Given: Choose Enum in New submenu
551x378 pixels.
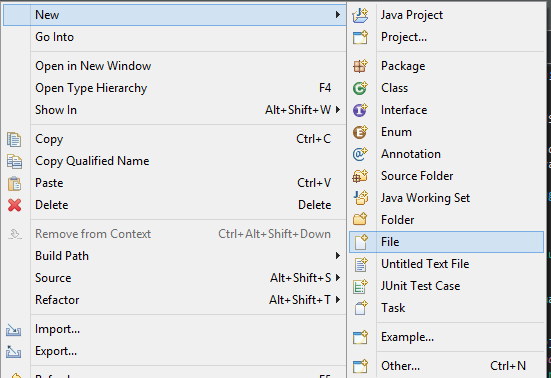Looking at the screenshot, I should coord(446,132).
